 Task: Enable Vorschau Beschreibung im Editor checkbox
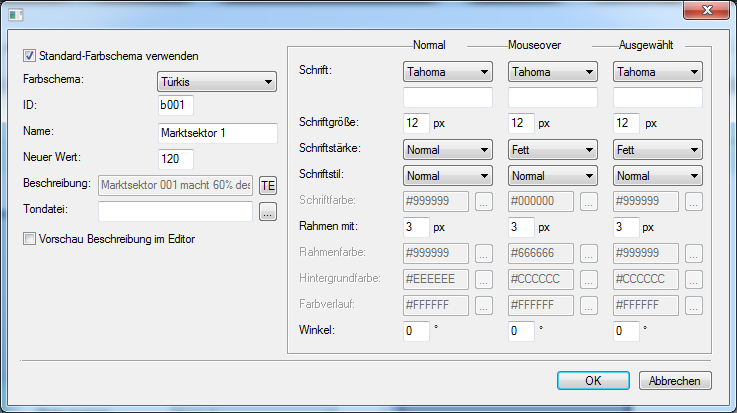pyautogui.click(x=30, y=239)
